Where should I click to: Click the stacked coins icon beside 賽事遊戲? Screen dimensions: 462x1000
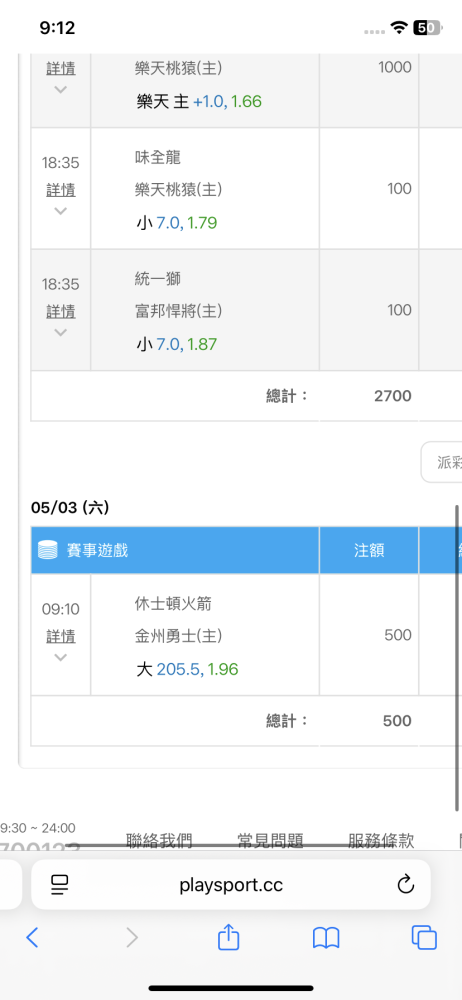click(48, 550)
